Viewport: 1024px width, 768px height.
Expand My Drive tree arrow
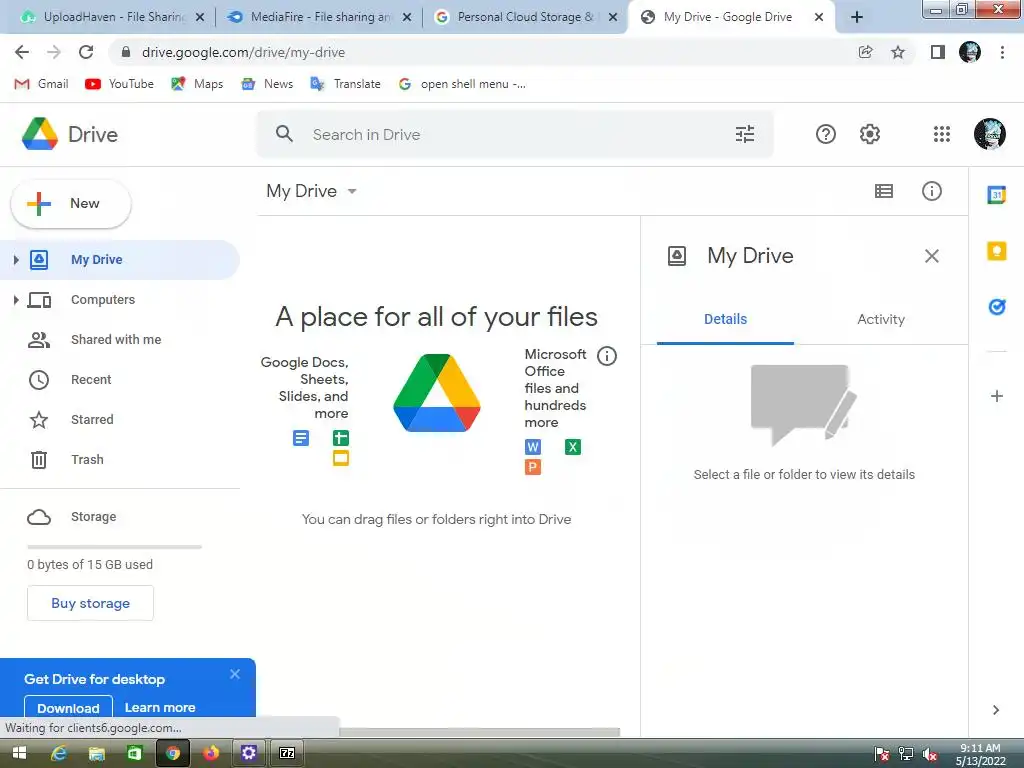(x=16, y=260)
